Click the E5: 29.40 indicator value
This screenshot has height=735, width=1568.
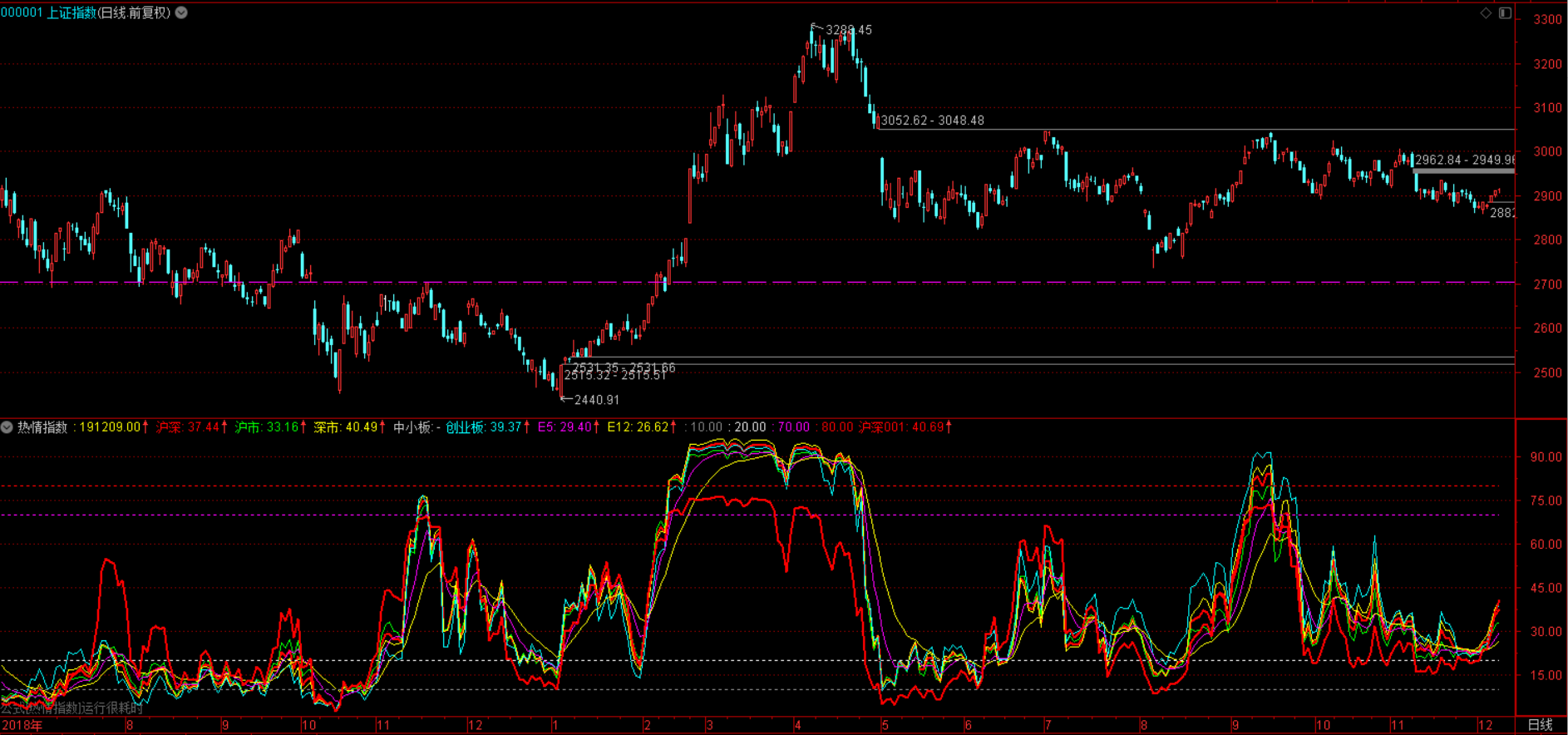[x=565, y=427]
